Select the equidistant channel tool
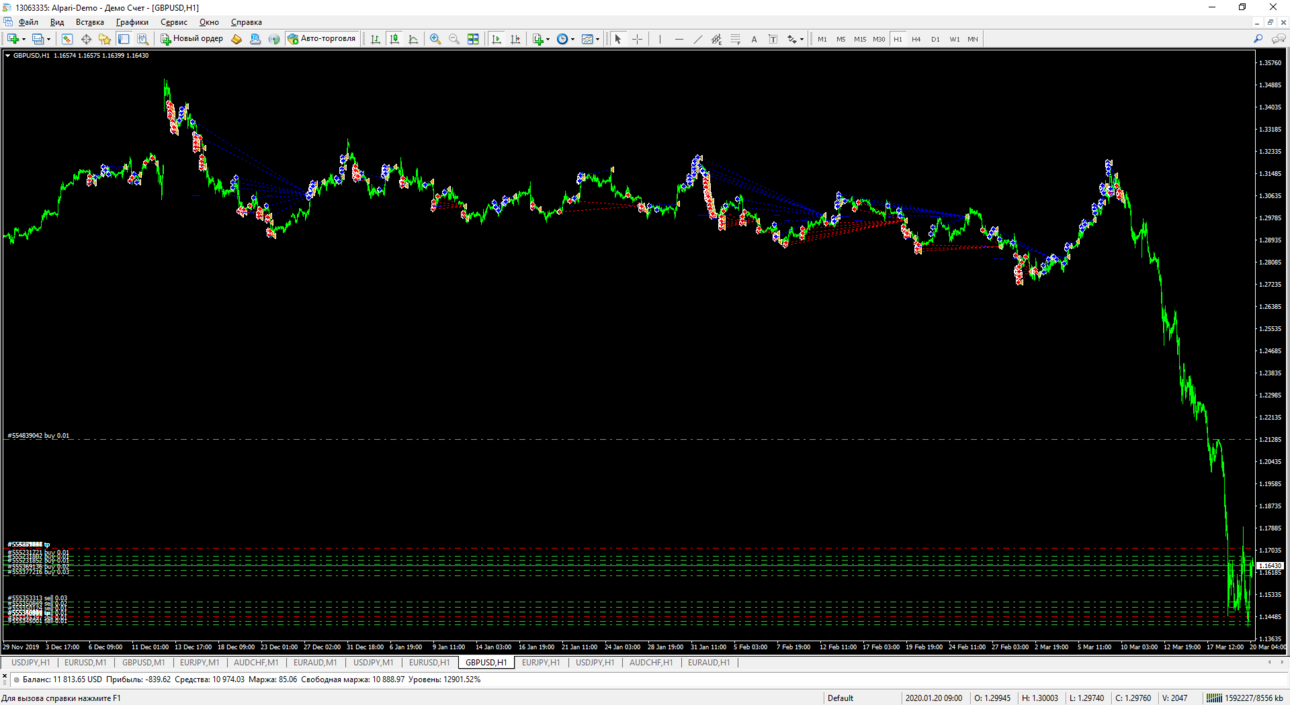The image size is (1290, 705). pyautogui.click(x=716, y=39)
